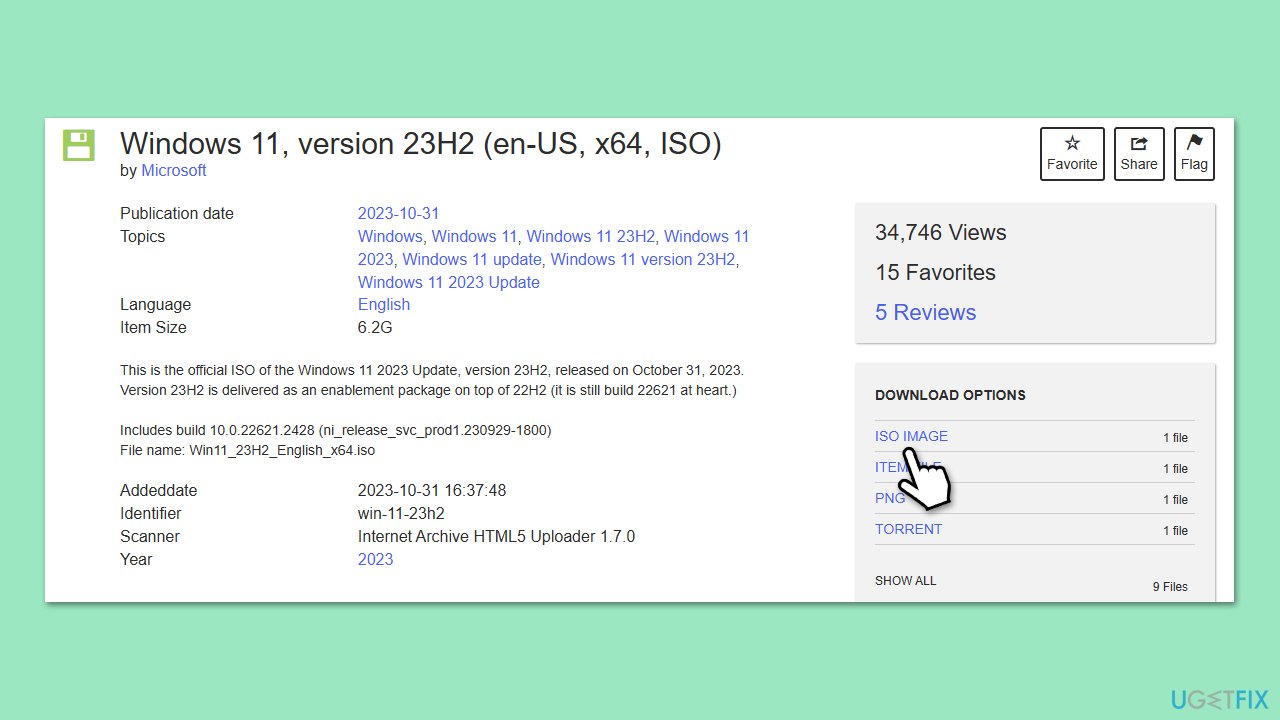Screen dimensions: 1280x720
Task: Flag this item with the Flag button
Action: coord(1194,154)
